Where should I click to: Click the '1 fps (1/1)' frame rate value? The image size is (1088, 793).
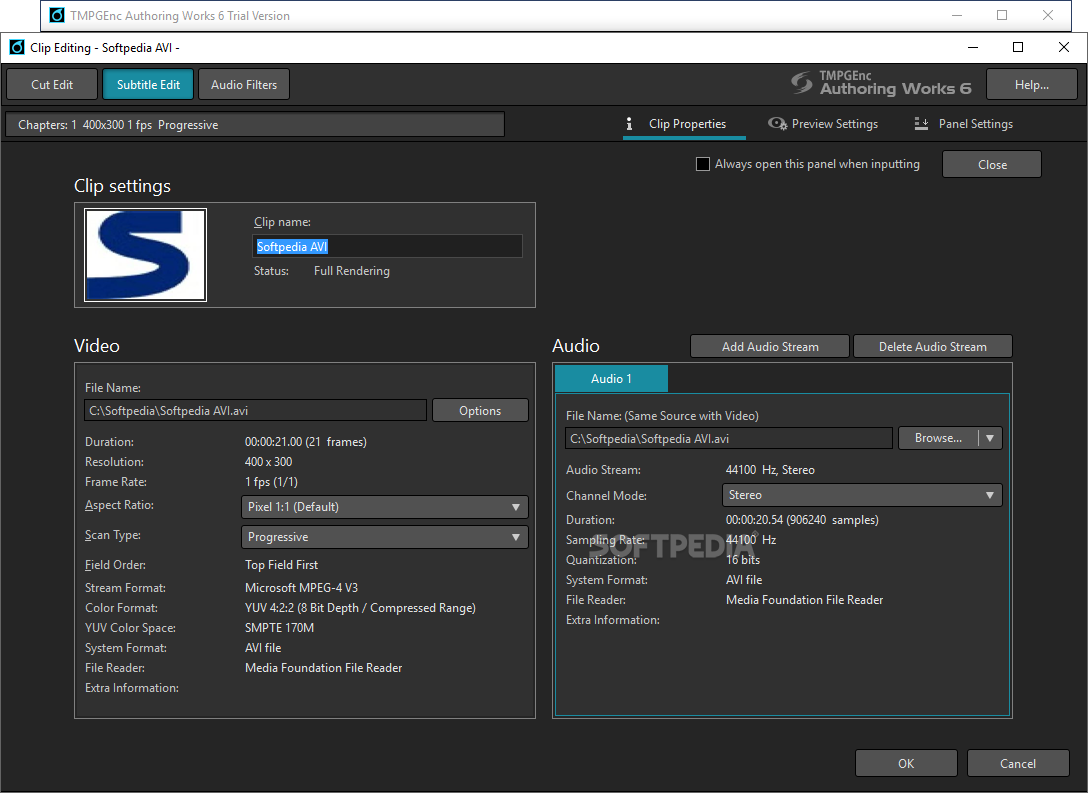(271, 481)
